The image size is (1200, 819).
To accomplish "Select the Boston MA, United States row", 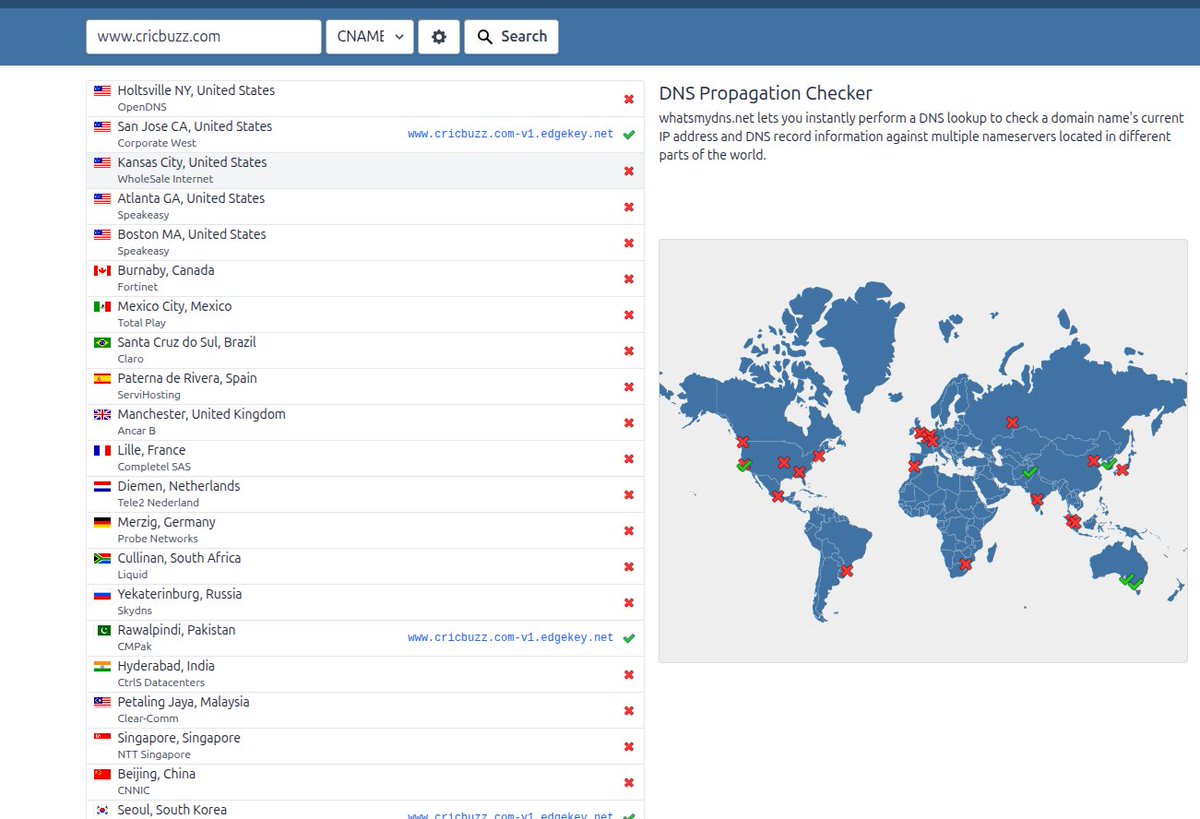I will click(x=365, y=243).
